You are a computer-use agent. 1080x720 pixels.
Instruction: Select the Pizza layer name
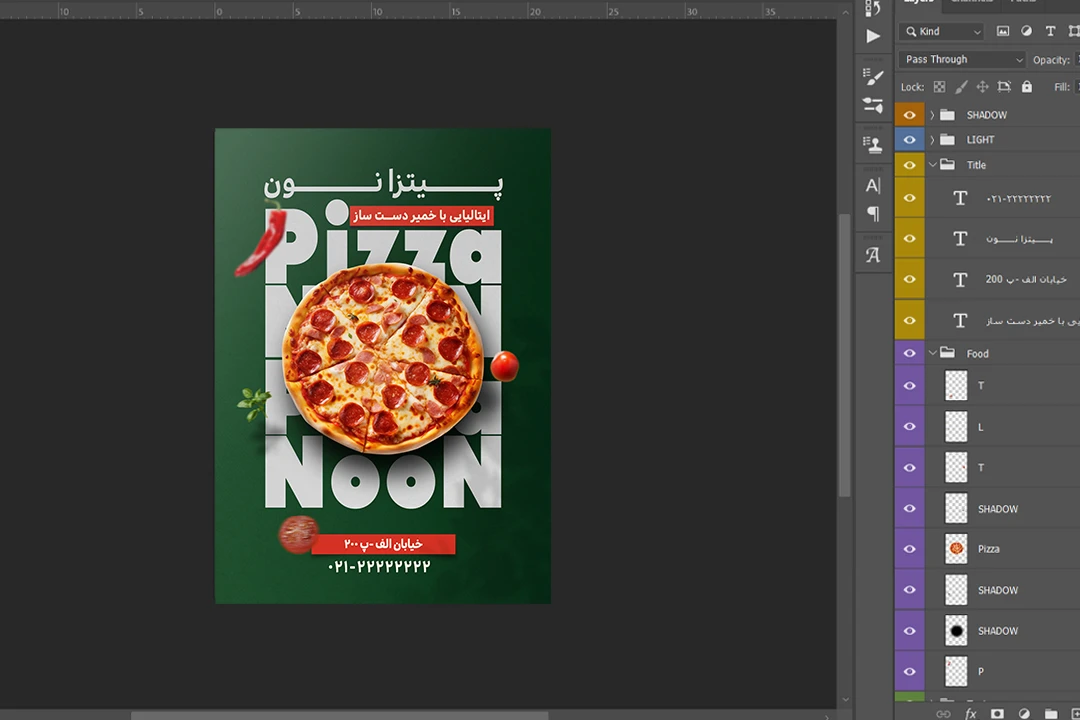[988, 549]
